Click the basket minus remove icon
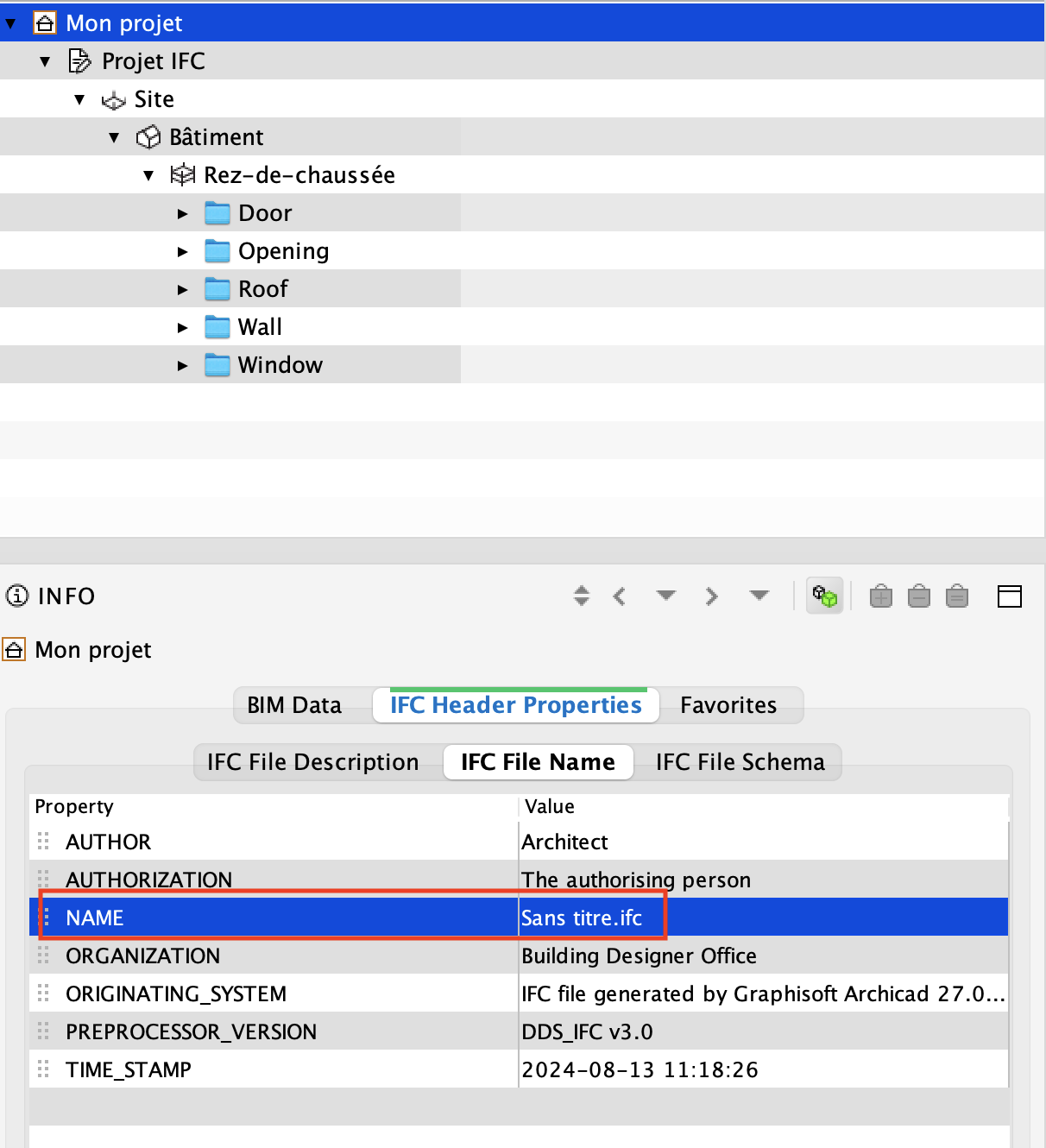Image resolution: width=1046 pixels, height=1148 pixels. (x=919, y=596)
